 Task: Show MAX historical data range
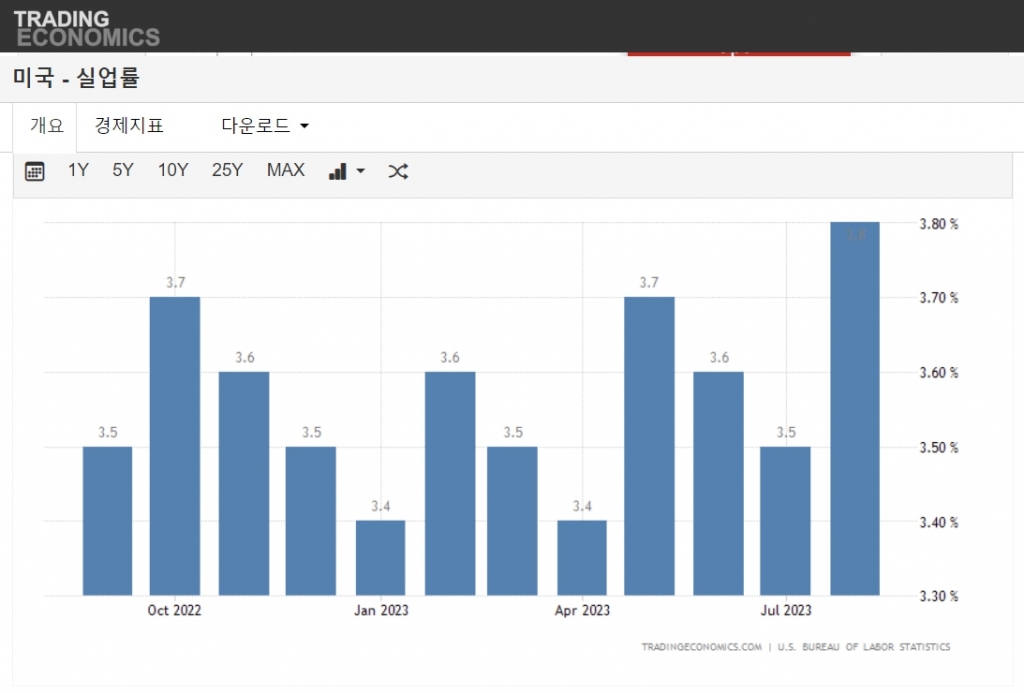click(x=285, y=170)
